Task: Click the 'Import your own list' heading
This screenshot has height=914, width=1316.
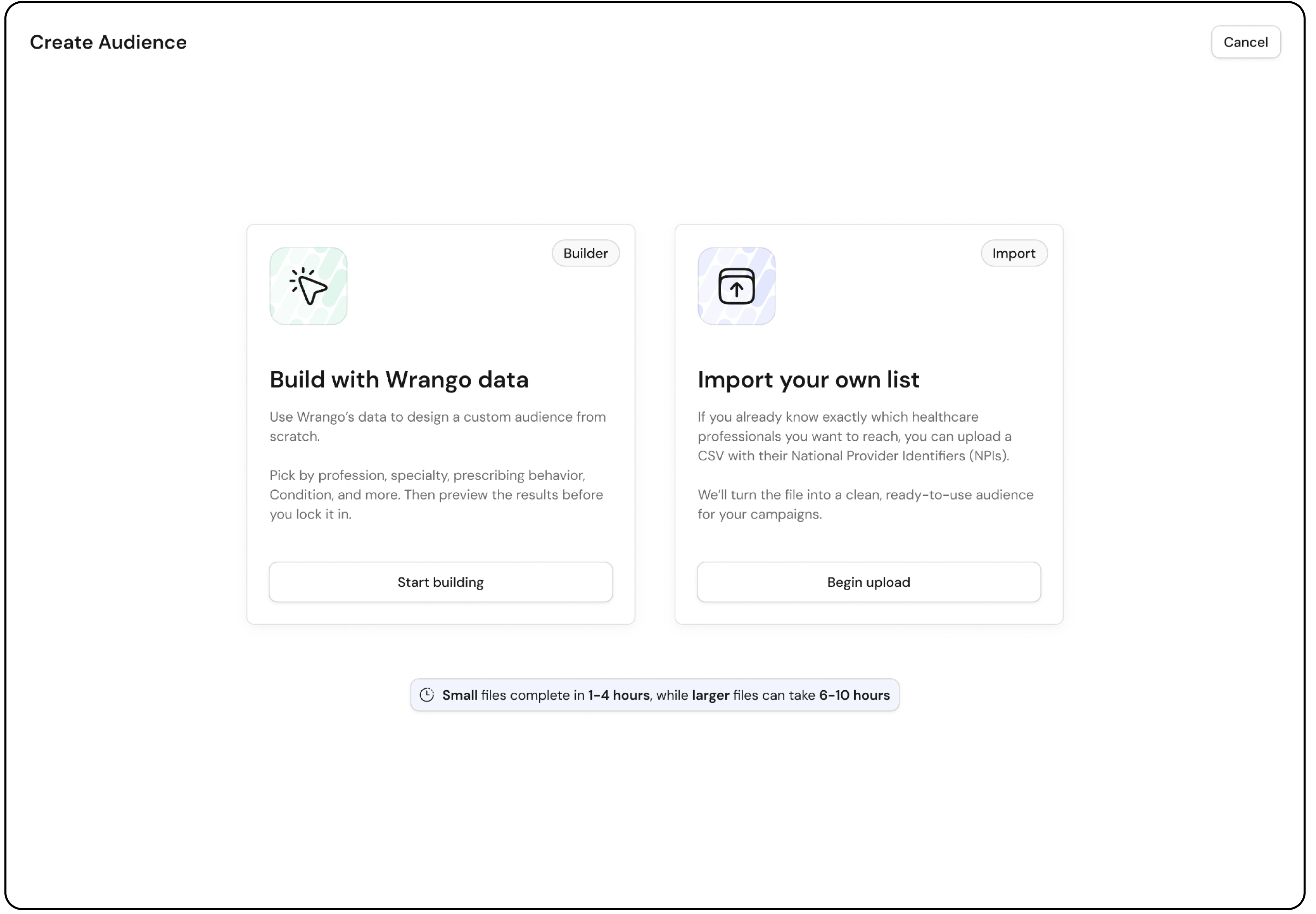Action: point(808,379)
